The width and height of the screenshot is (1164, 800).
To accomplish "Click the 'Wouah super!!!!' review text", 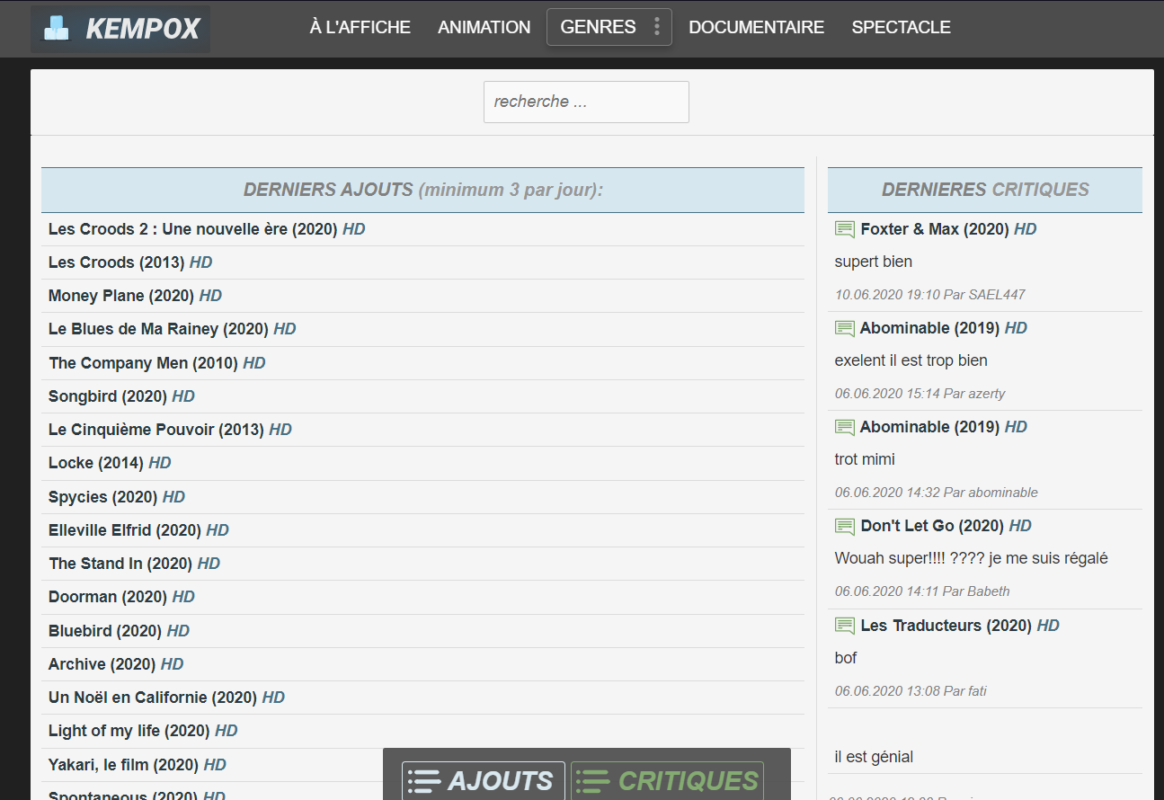I will click(971, 558).
